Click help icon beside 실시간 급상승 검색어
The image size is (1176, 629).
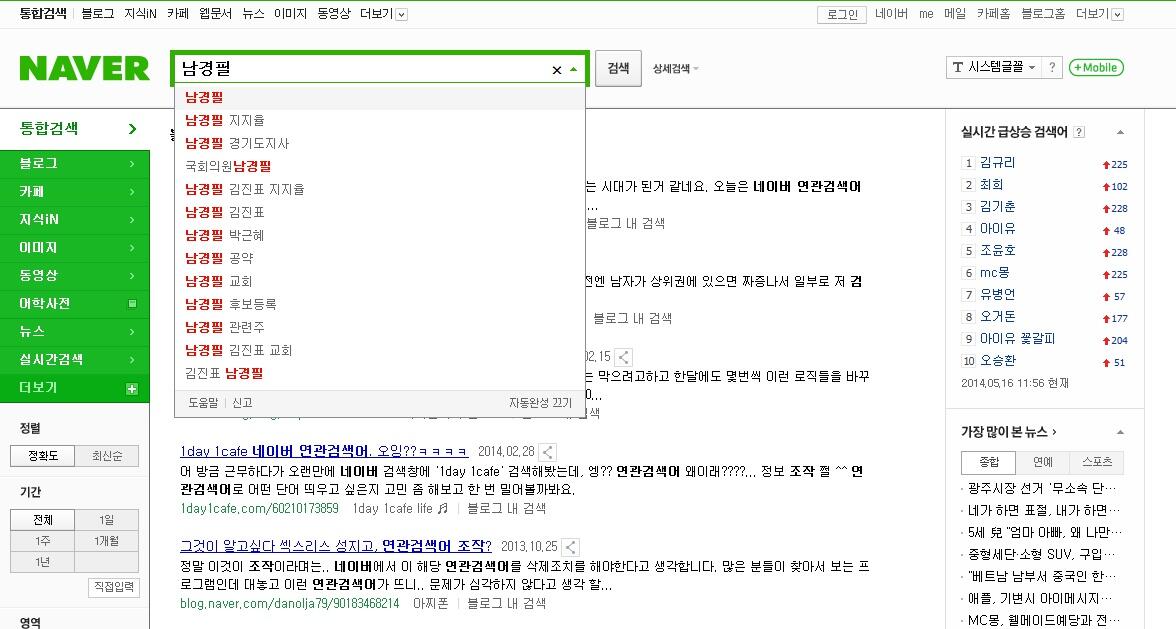[1079, 132]
